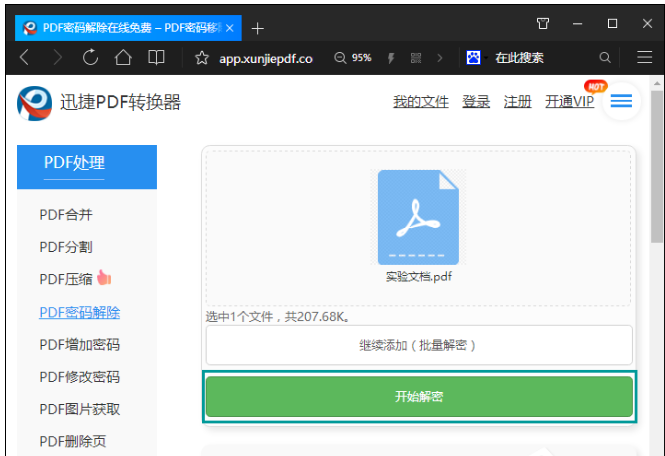This screenshot has height=456, width=665.
Task: Open 我的文件 link
Action: (x=421, y=102)
